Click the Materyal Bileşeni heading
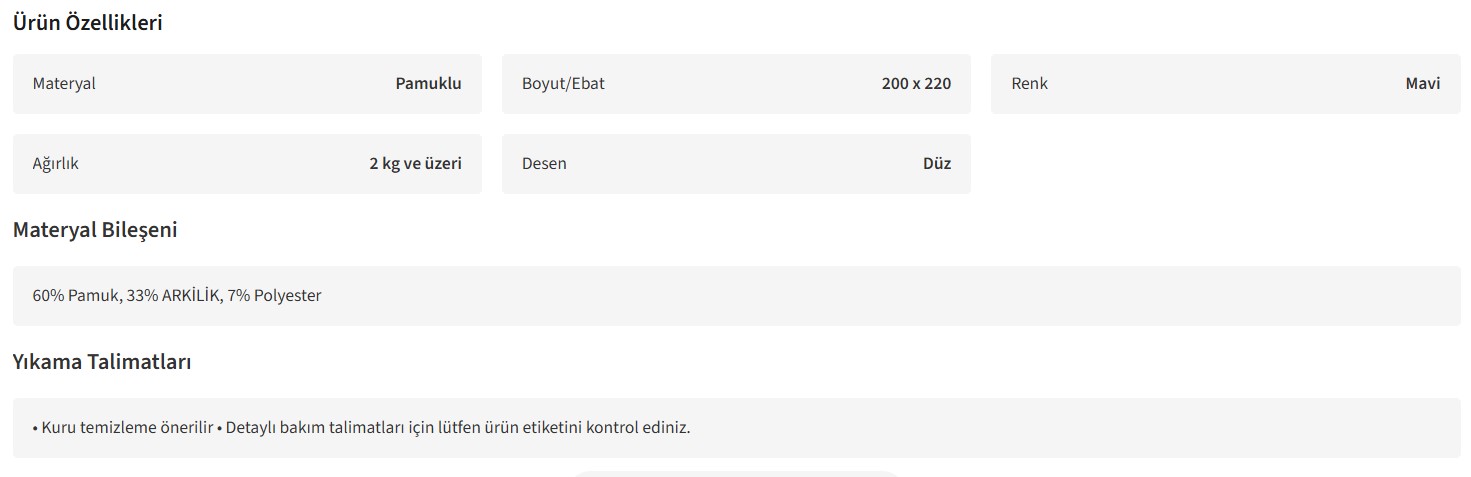This screenshot has width=1471, height=477. pyautogui.click(x=95, y=230)
